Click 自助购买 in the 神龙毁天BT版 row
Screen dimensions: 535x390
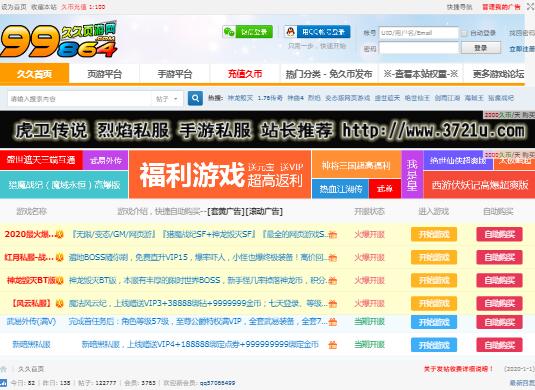[499, 280]
